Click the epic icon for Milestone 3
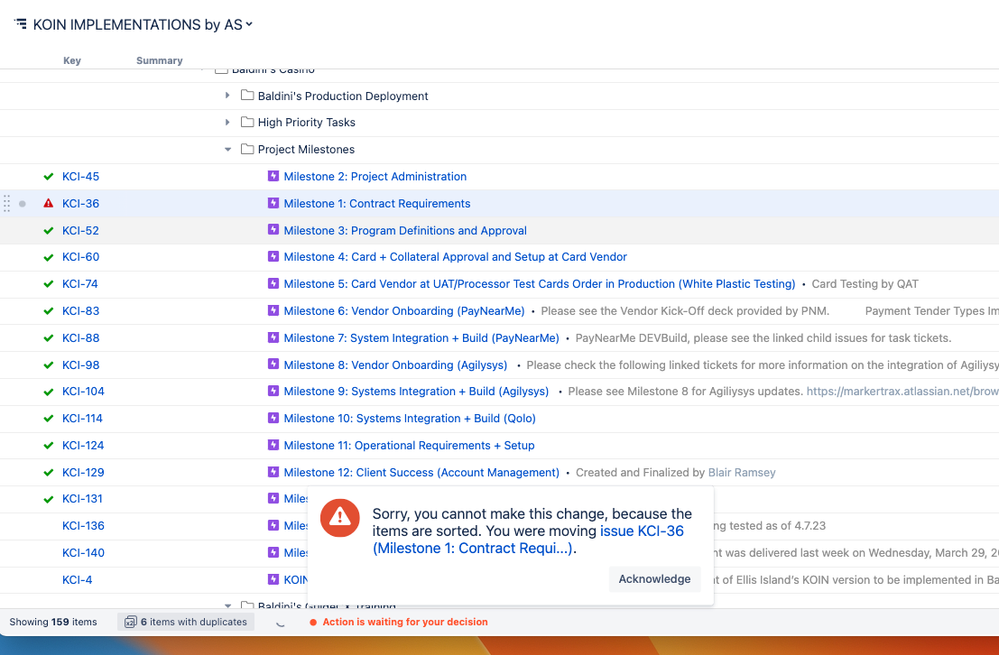 point(273,229)
